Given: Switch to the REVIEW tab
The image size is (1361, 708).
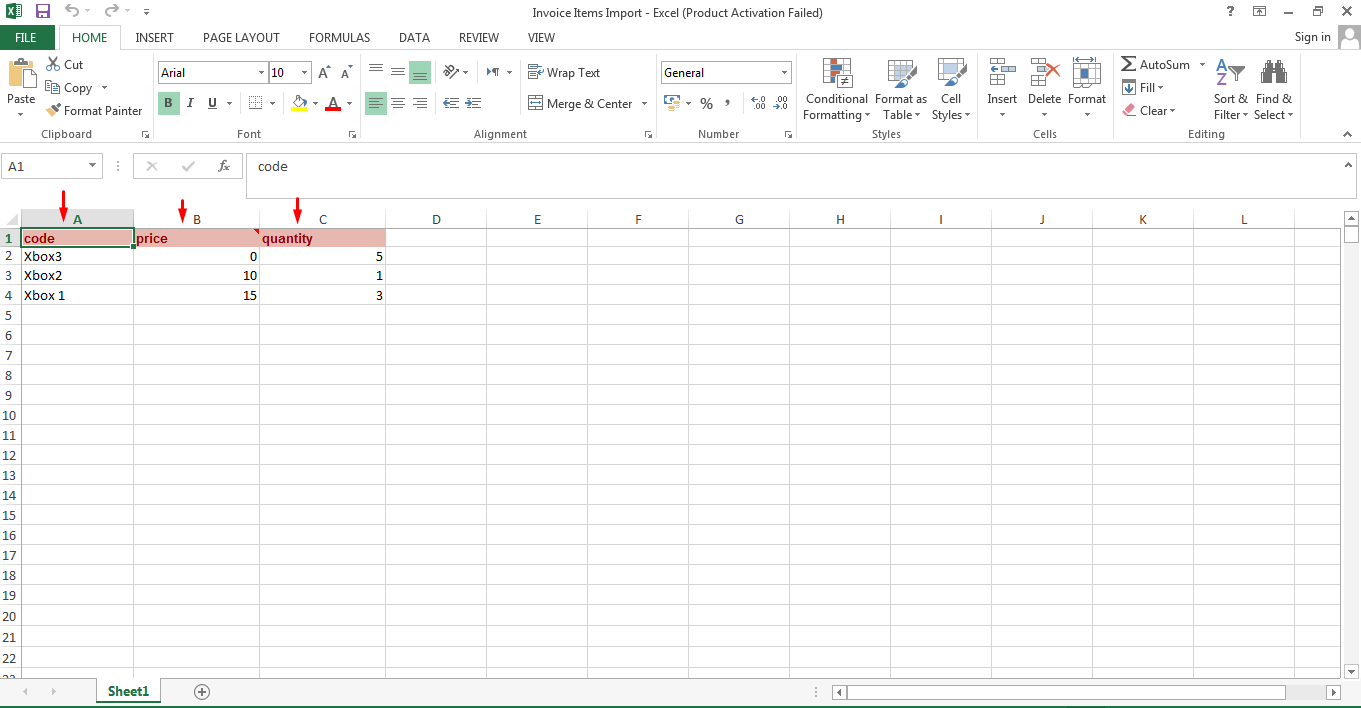Looking at the screenshot, I should pos(478,37).
